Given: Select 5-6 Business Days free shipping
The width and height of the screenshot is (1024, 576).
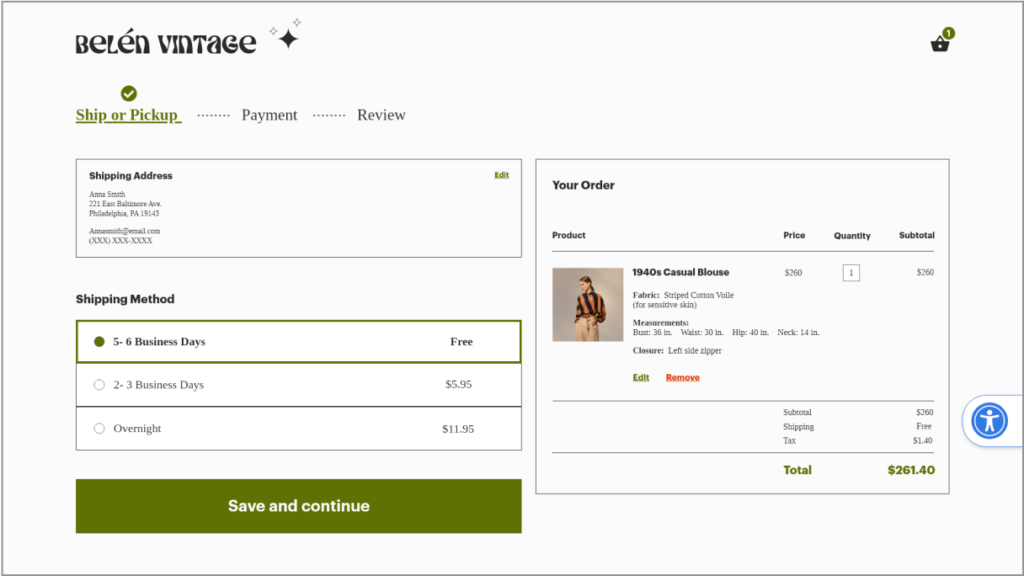Looking at the screenshot, I should pyautogui.click(x=99, y=341).
